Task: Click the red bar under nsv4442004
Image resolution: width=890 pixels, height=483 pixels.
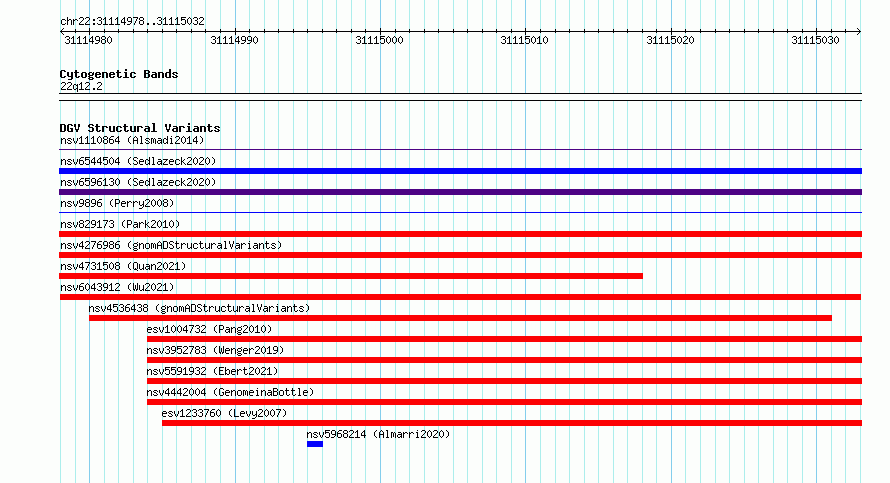Action: 505,402
